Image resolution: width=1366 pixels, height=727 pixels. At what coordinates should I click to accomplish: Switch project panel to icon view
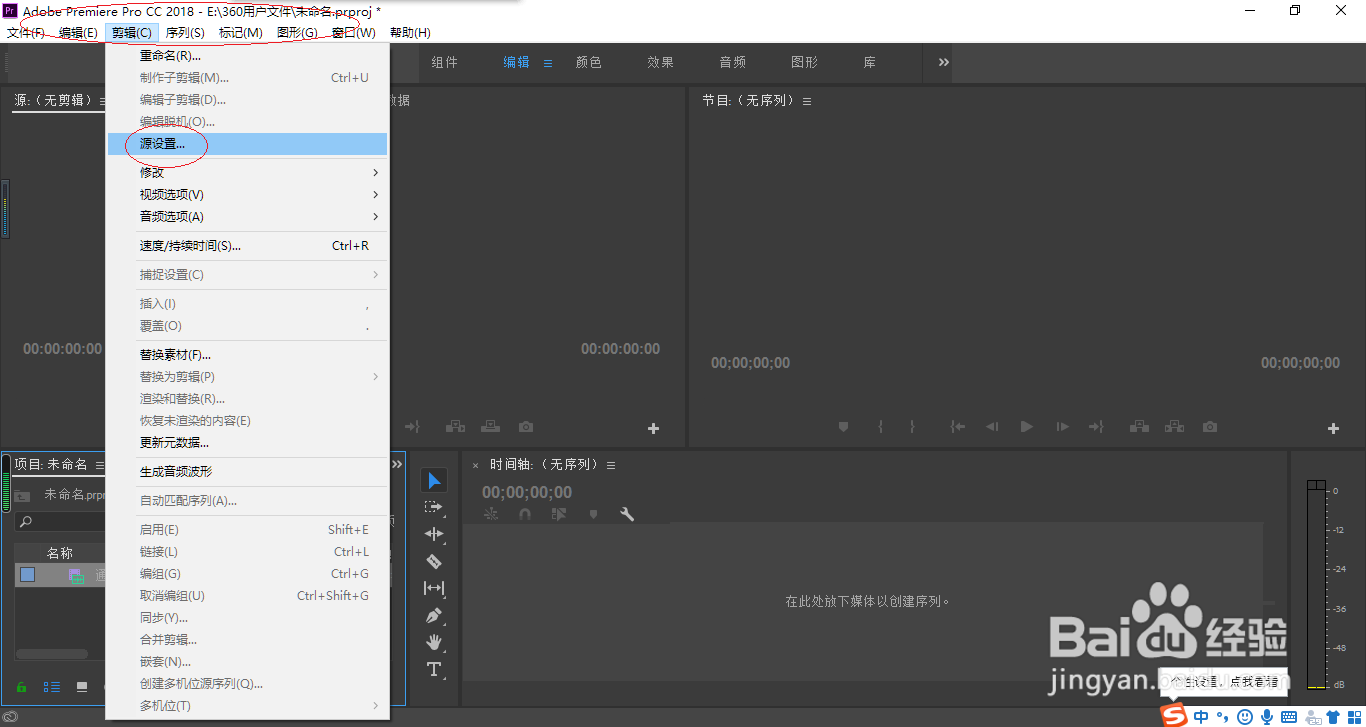(82, 687)
